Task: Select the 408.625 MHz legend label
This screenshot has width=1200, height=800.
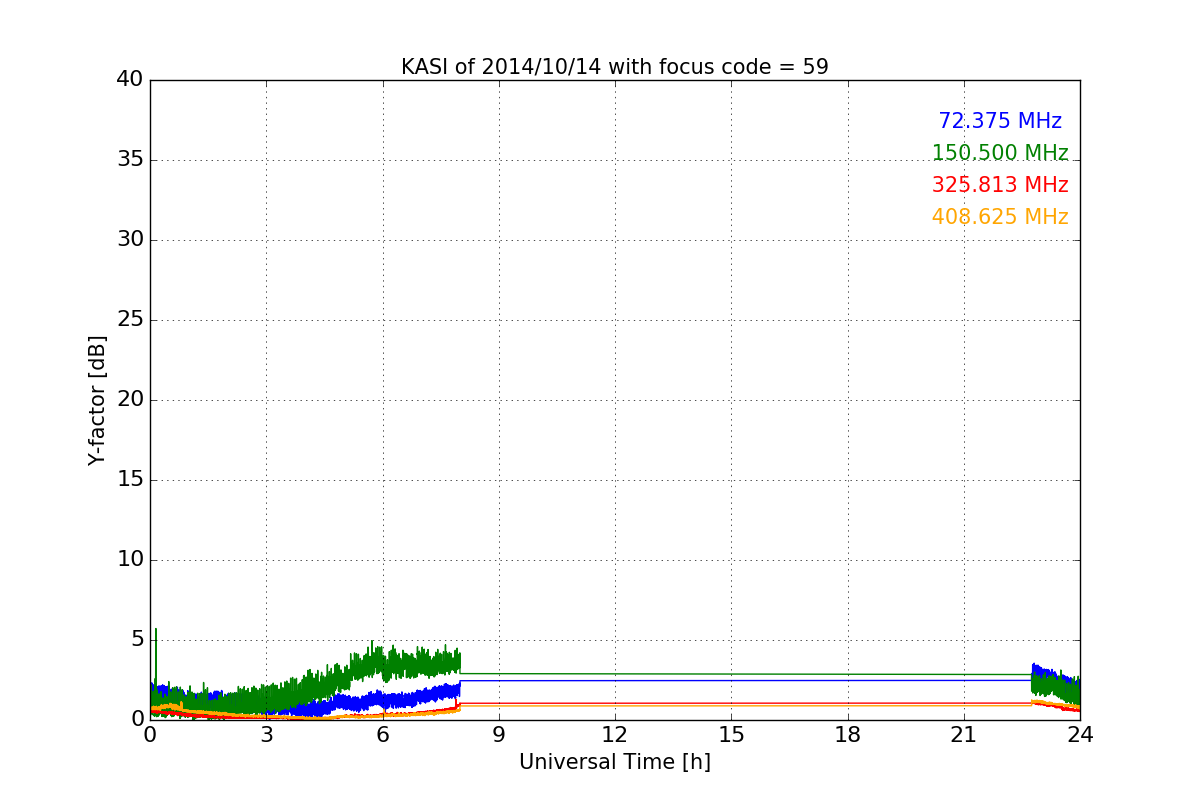Action: pyautogui.click(x=1000, y=217)
